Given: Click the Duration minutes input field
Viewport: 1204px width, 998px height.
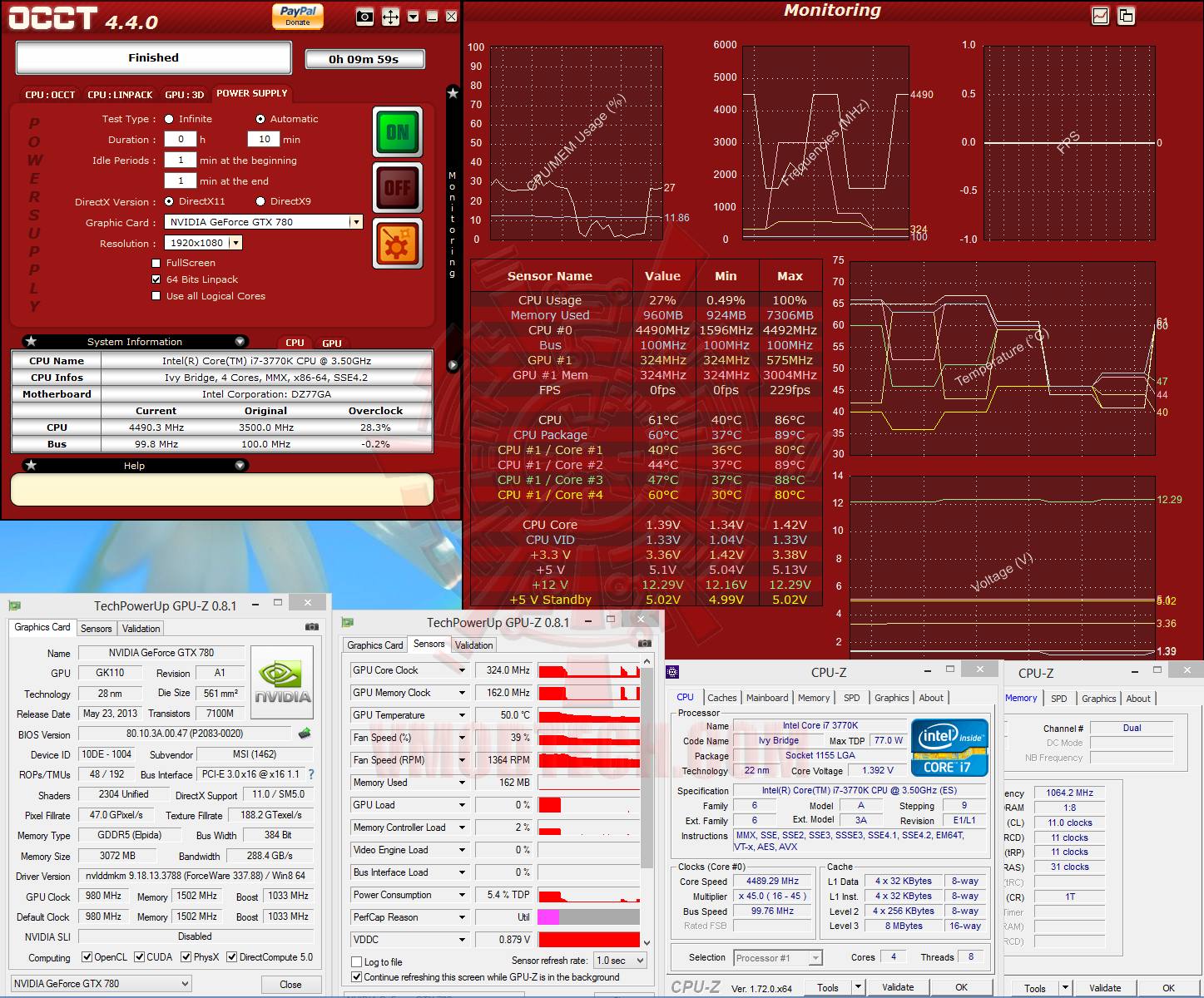Looking at the screenshot, I should tap(264, 140).
